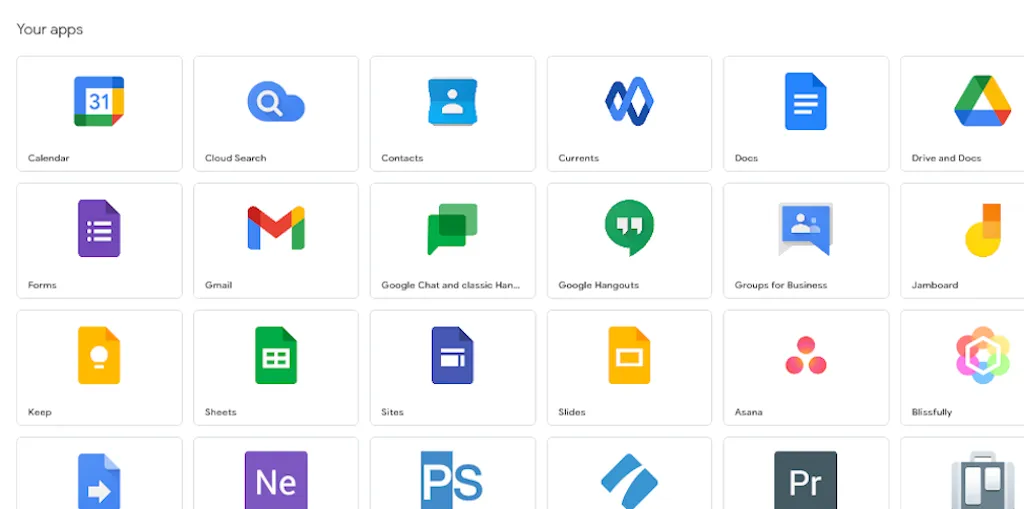This screenshot has width=1024, height=509.
Task: Click the Slides label text
Action: 571,412
